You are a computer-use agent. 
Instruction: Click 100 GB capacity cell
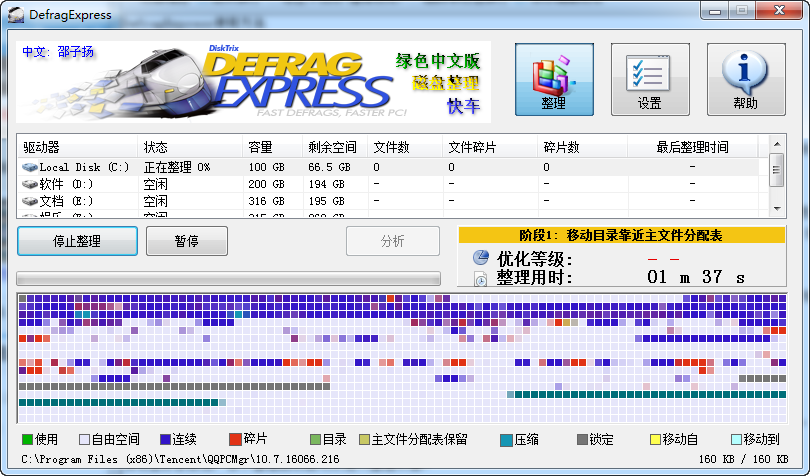[x=266, y=167]
